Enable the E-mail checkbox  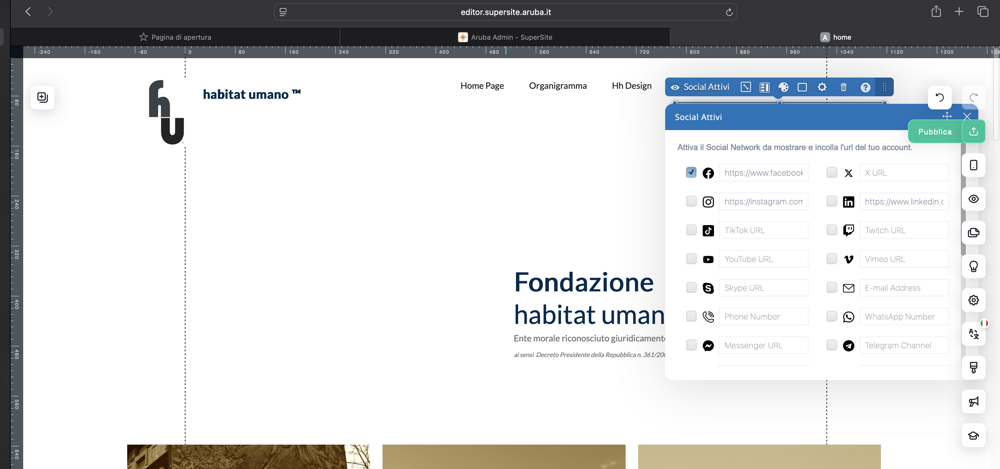pos(832,287)
